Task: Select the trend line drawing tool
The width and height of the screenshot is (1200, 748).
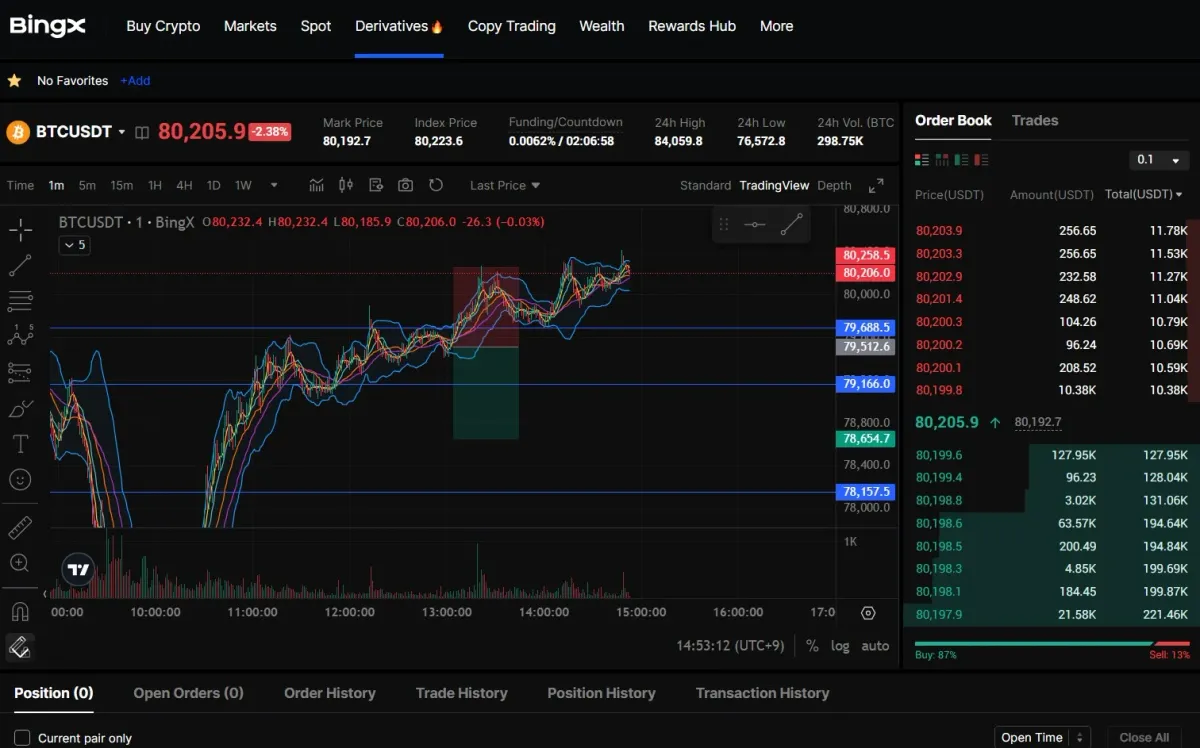Action: [x=20, y=265]
